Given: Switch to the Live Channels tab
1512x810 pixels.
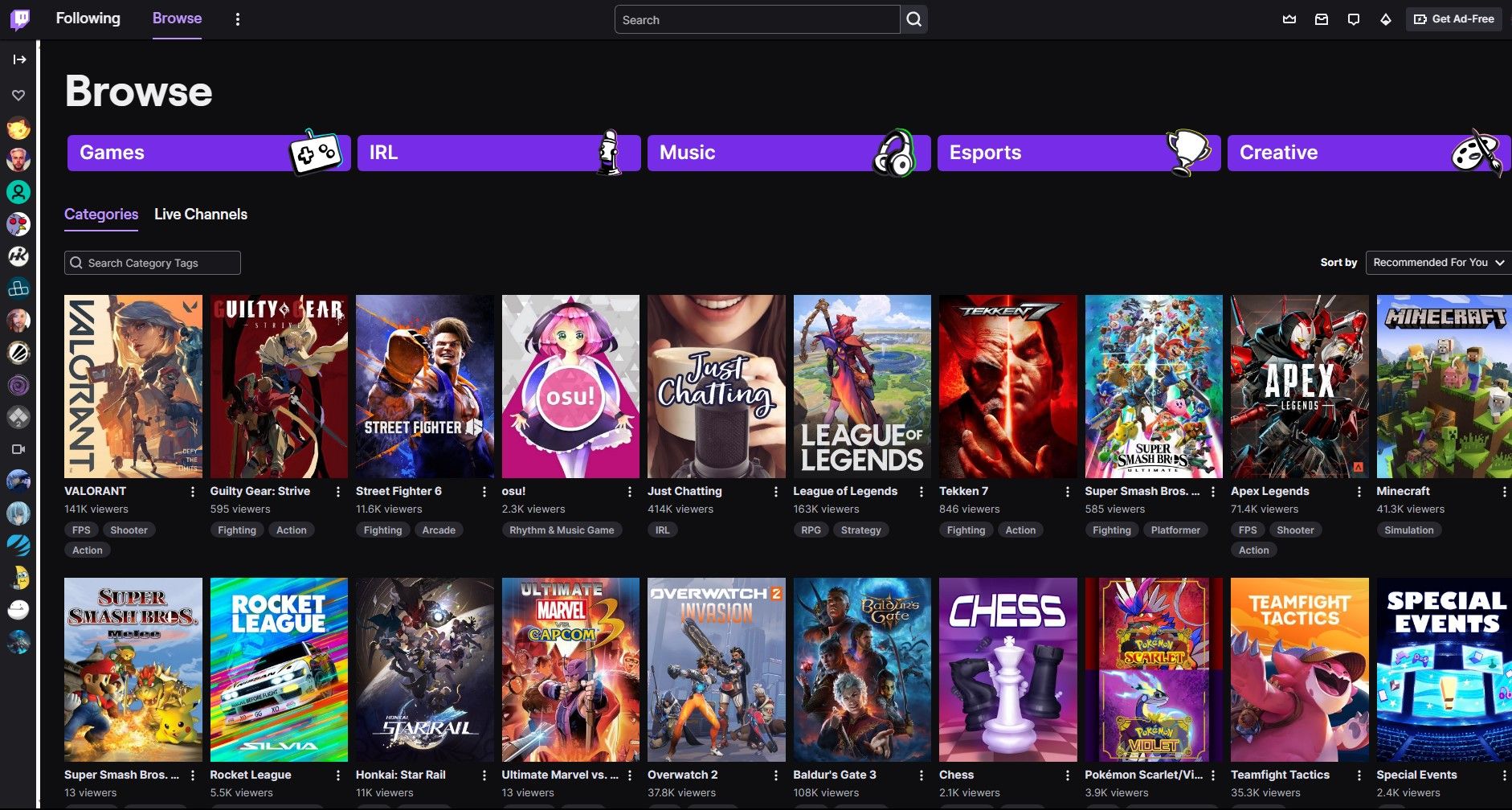Looking at the screenshot, I should pos(200,214).
